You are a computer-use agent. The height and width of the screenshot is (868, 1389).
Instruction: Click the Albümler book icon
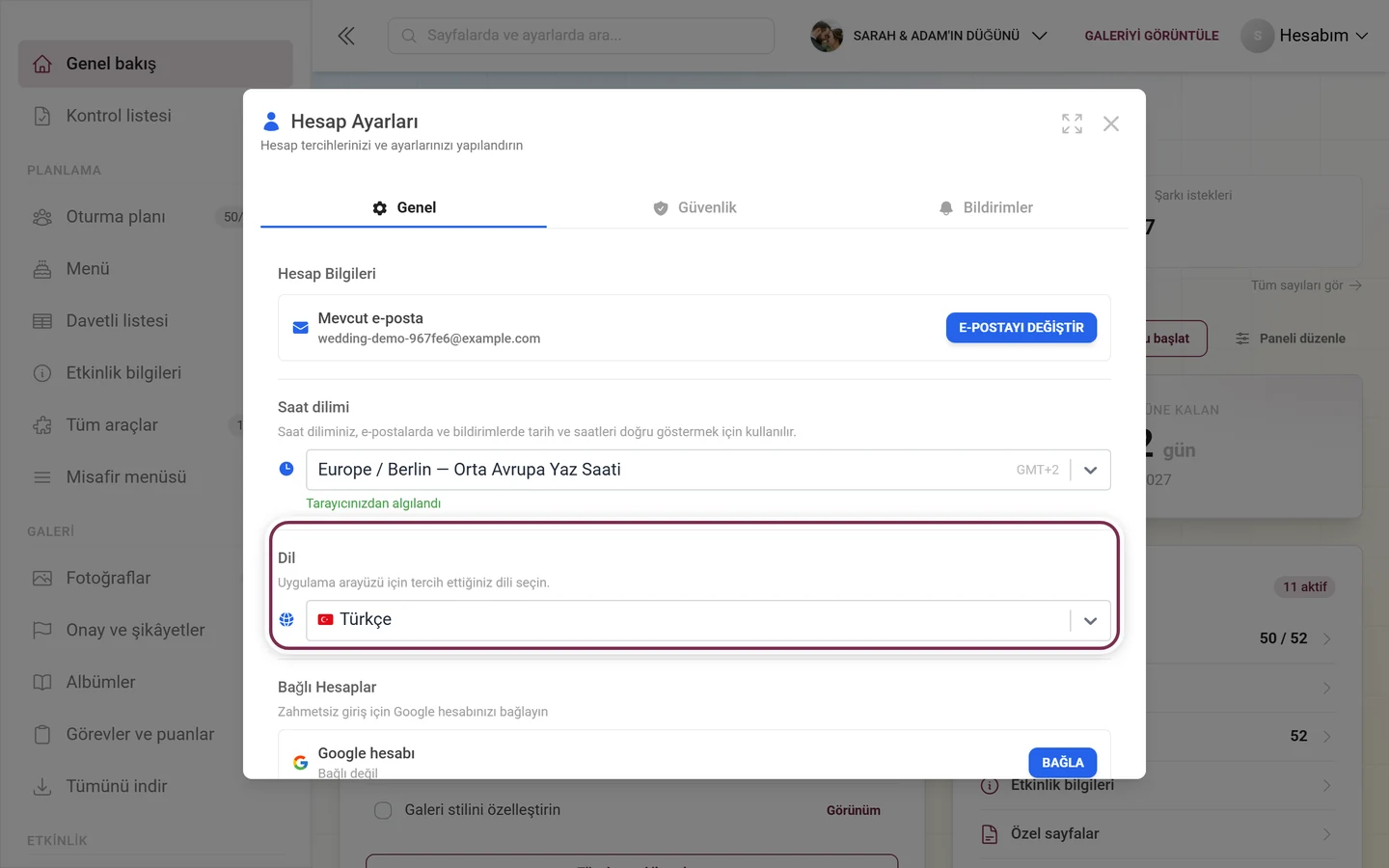tap(42, 683)
